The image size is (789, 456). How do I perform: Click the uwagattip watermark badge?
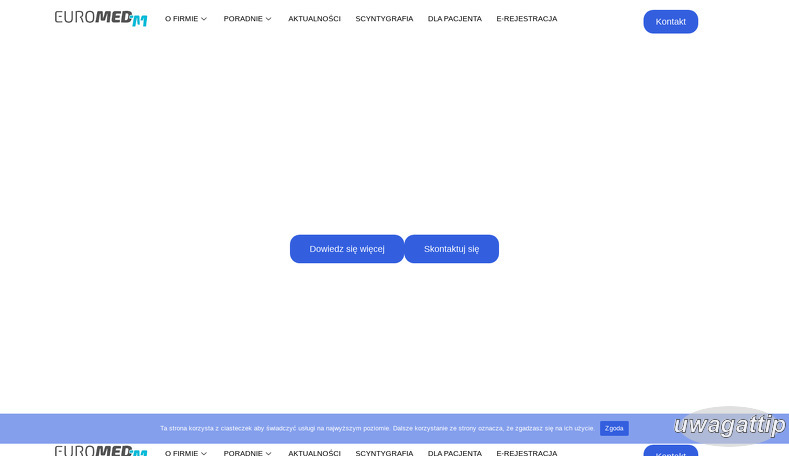729,425
